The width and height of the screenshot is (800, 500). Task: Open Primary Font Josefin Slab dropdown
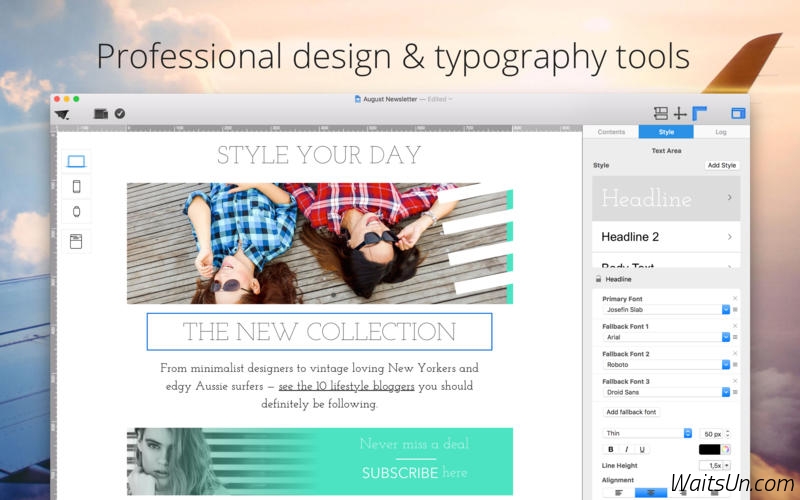726,310
